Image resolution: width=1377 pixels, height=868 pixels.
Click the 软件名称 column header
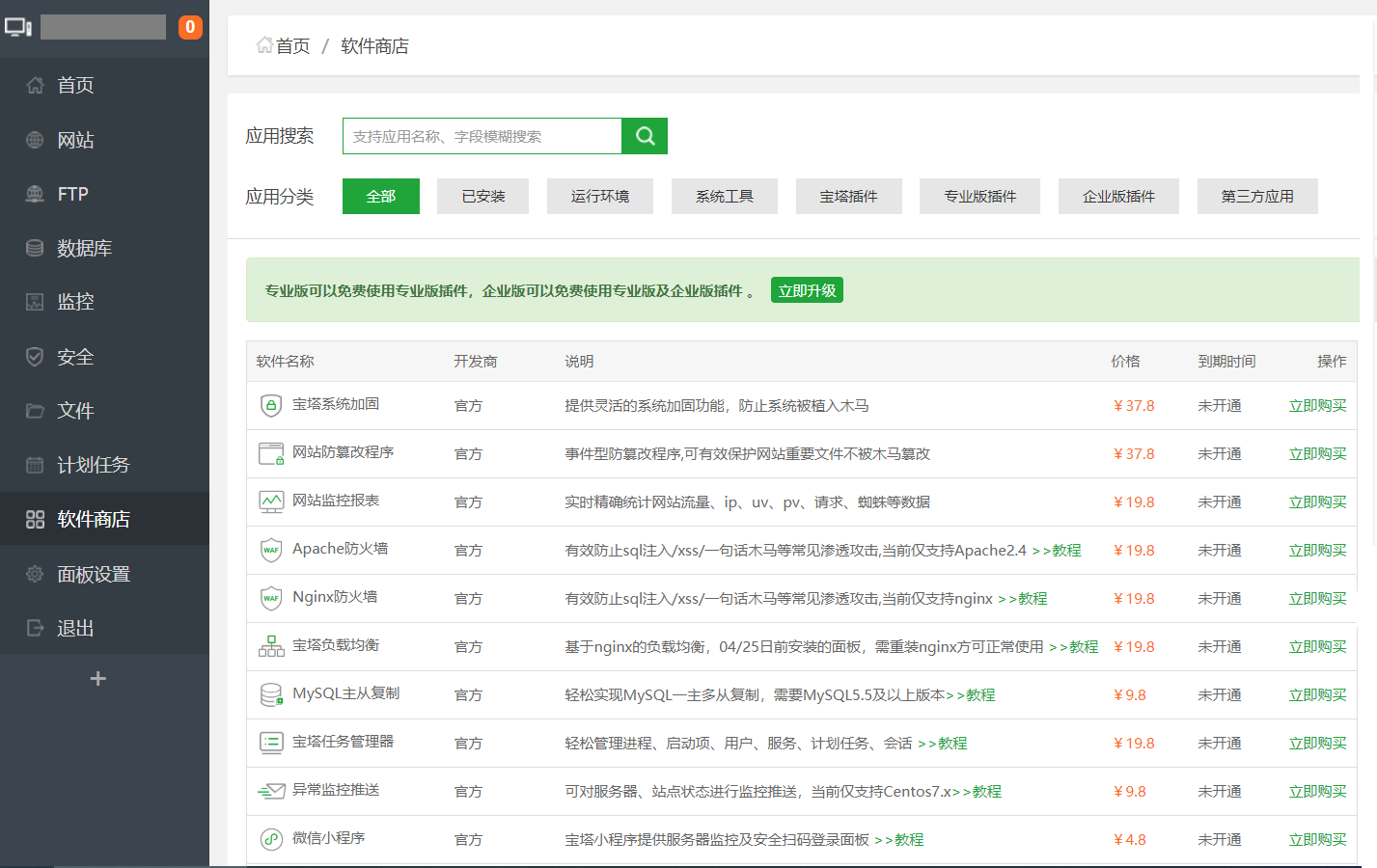click(x=285, y=362)
